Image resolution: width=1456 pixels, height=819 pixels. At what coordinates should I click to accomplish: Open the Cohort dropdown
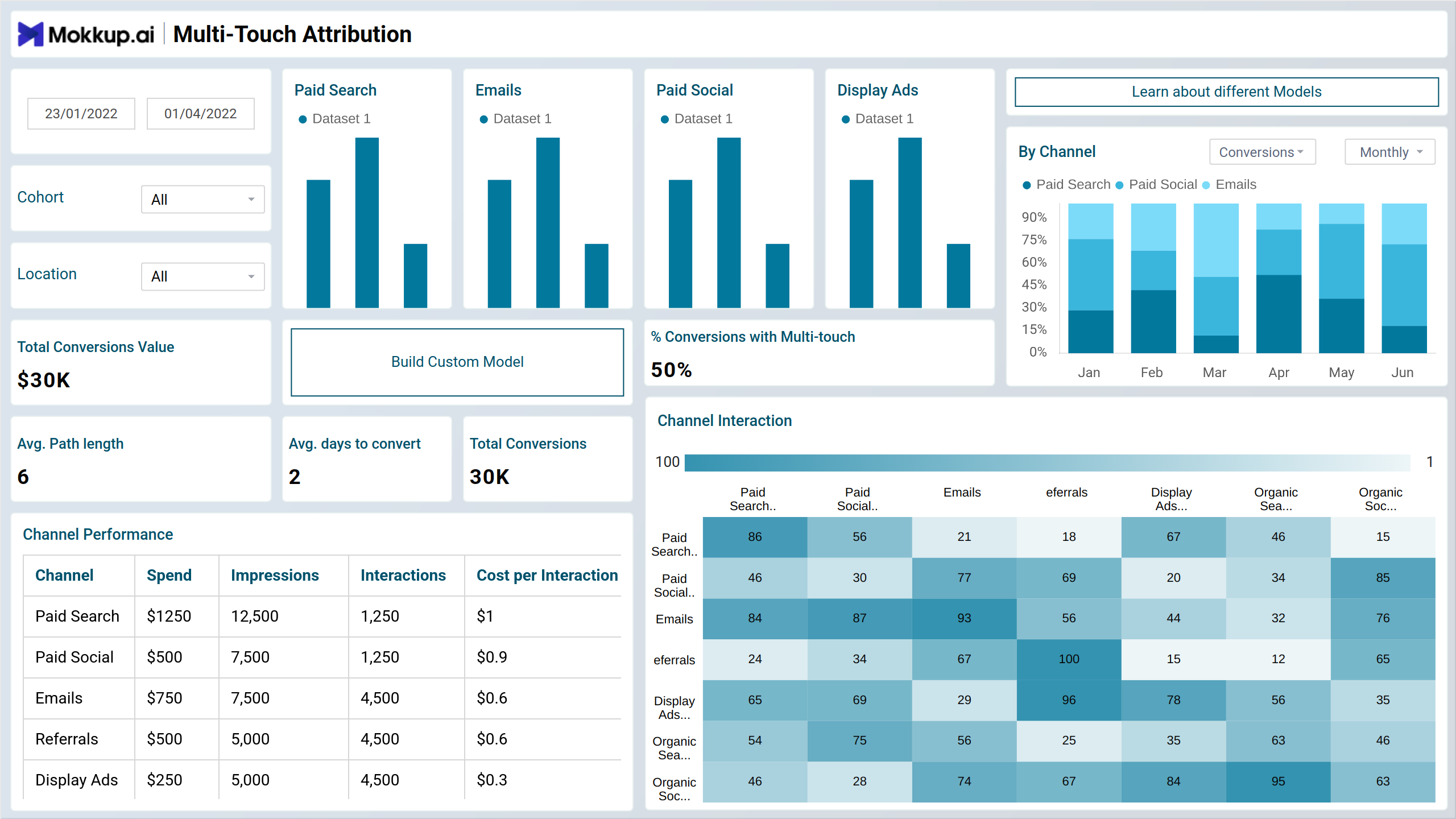point(203,200)
